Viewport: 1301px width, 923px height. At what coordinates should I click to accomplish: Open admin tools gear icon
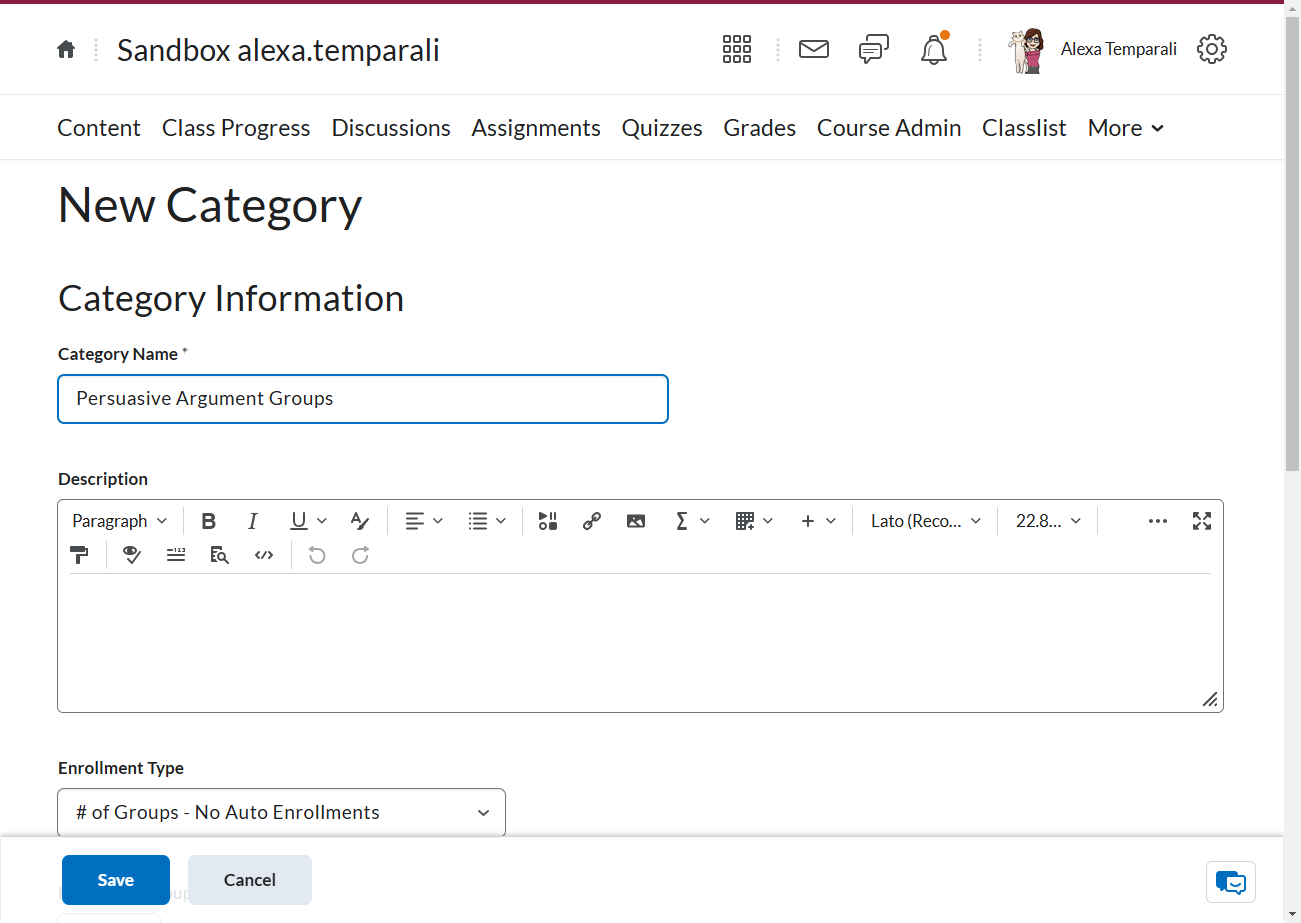point(1212,49)
